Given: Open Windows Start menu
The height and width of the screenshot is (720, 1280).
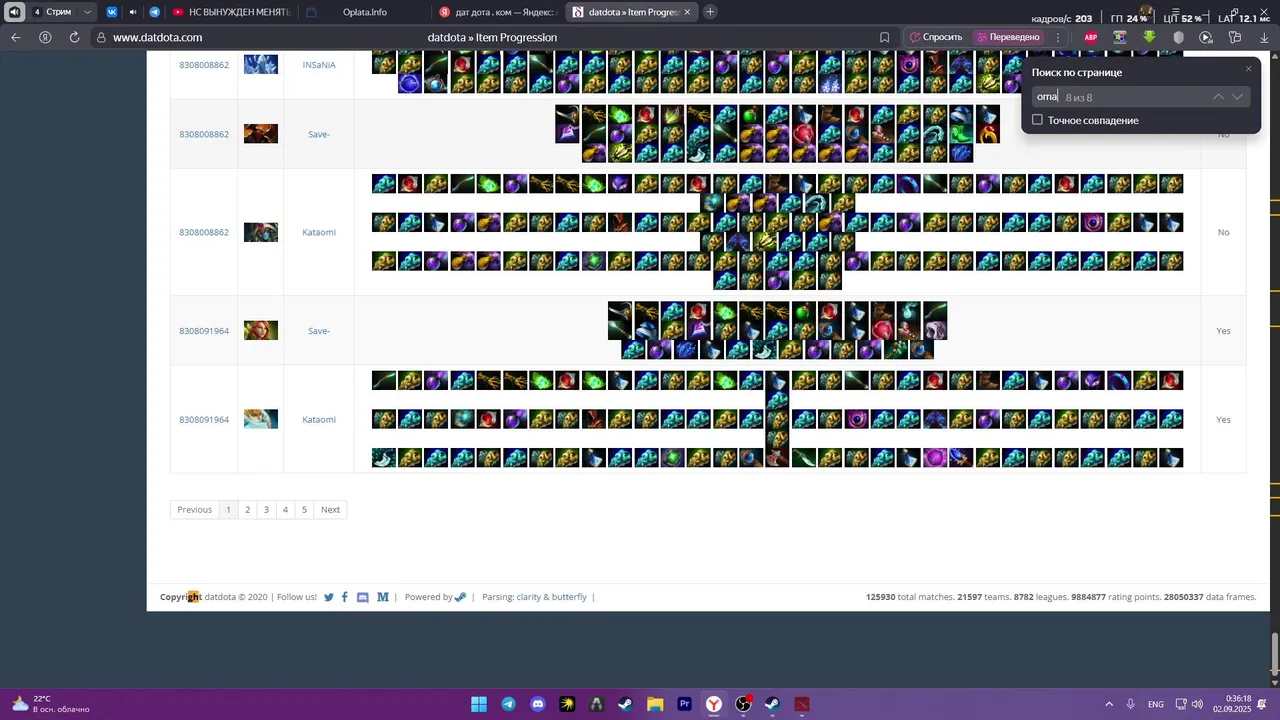Looking at the screenshot, I should [x=479, y=704].
